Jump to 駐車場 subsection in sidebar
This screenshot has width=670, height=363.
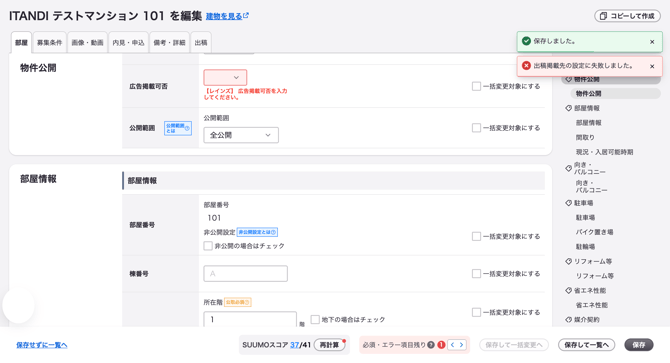coord(585,217)
